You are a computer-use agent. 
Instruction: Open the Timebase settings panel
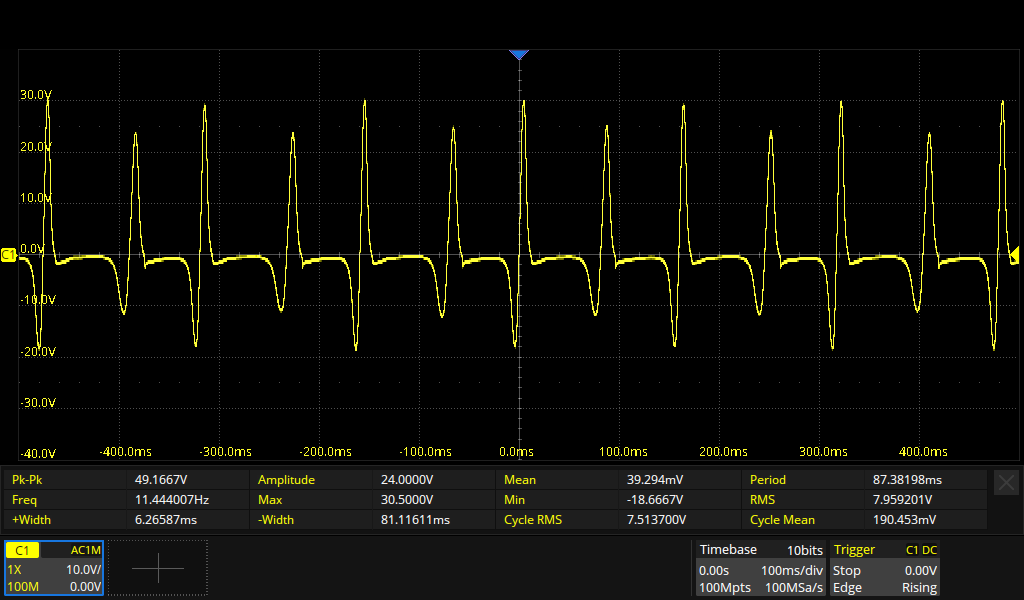click(728, 550)
